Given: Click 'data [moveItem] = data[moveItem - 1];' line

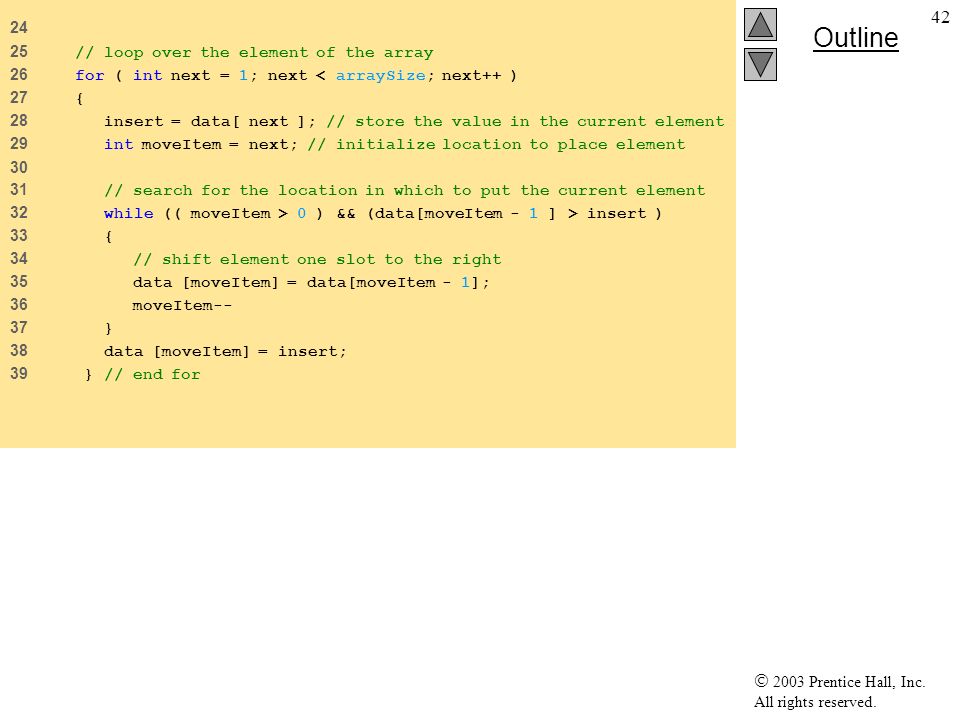Looking at the screenshot, I should [311, 282].
